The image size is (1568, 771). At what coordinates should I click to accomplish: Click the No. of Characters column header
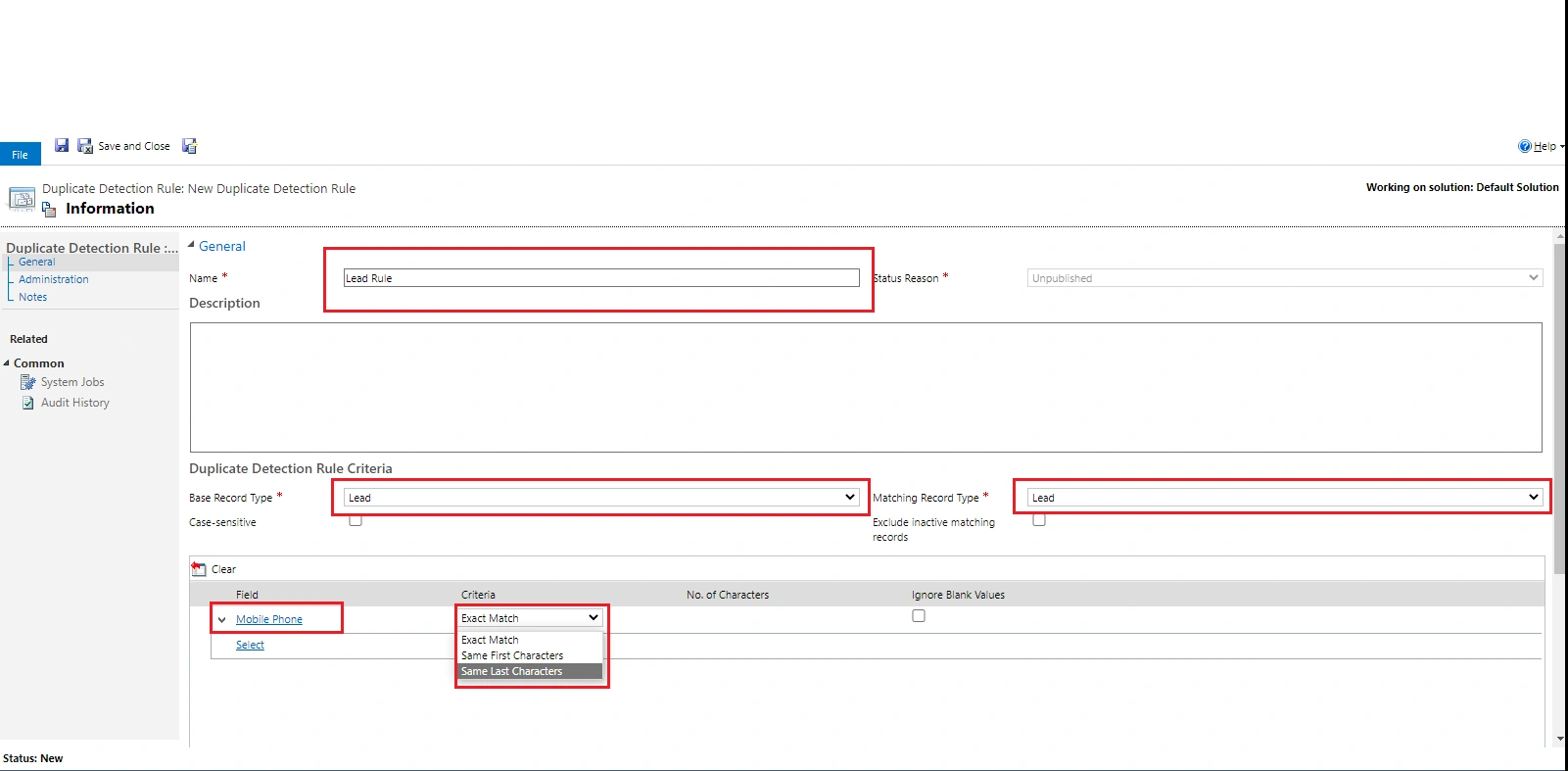coord(728,595)
